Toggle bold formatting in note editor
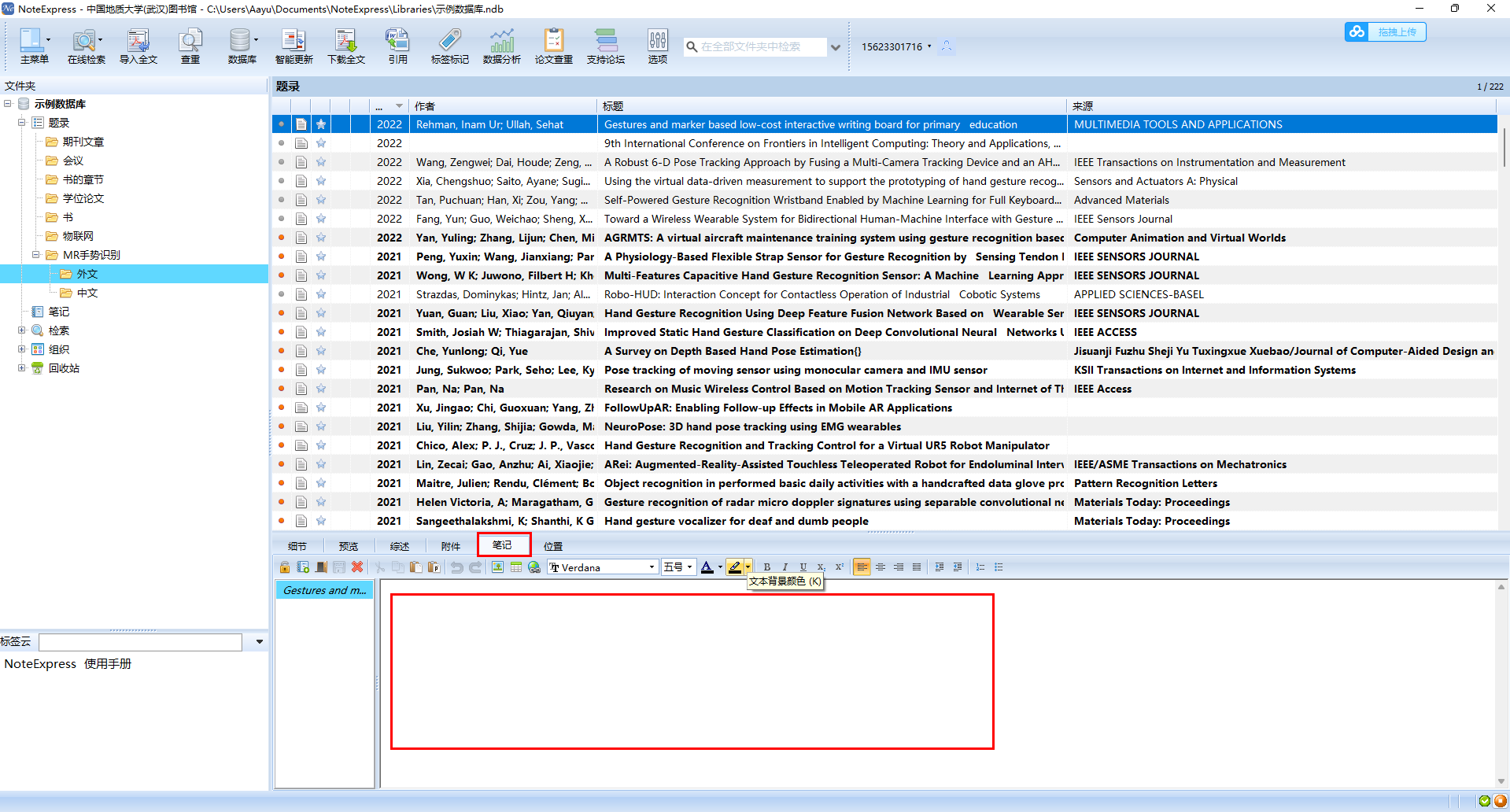 (x=767, y=567)
